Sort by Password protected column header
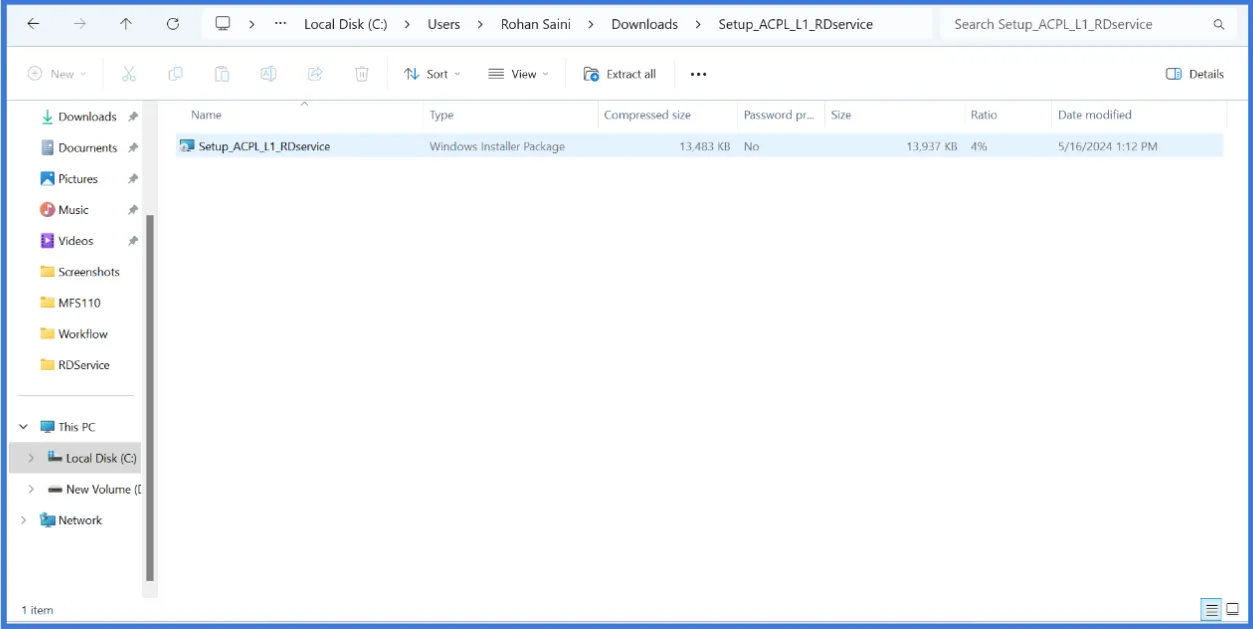The height and width of the screenshot is (629, 1253). (779, 115)
